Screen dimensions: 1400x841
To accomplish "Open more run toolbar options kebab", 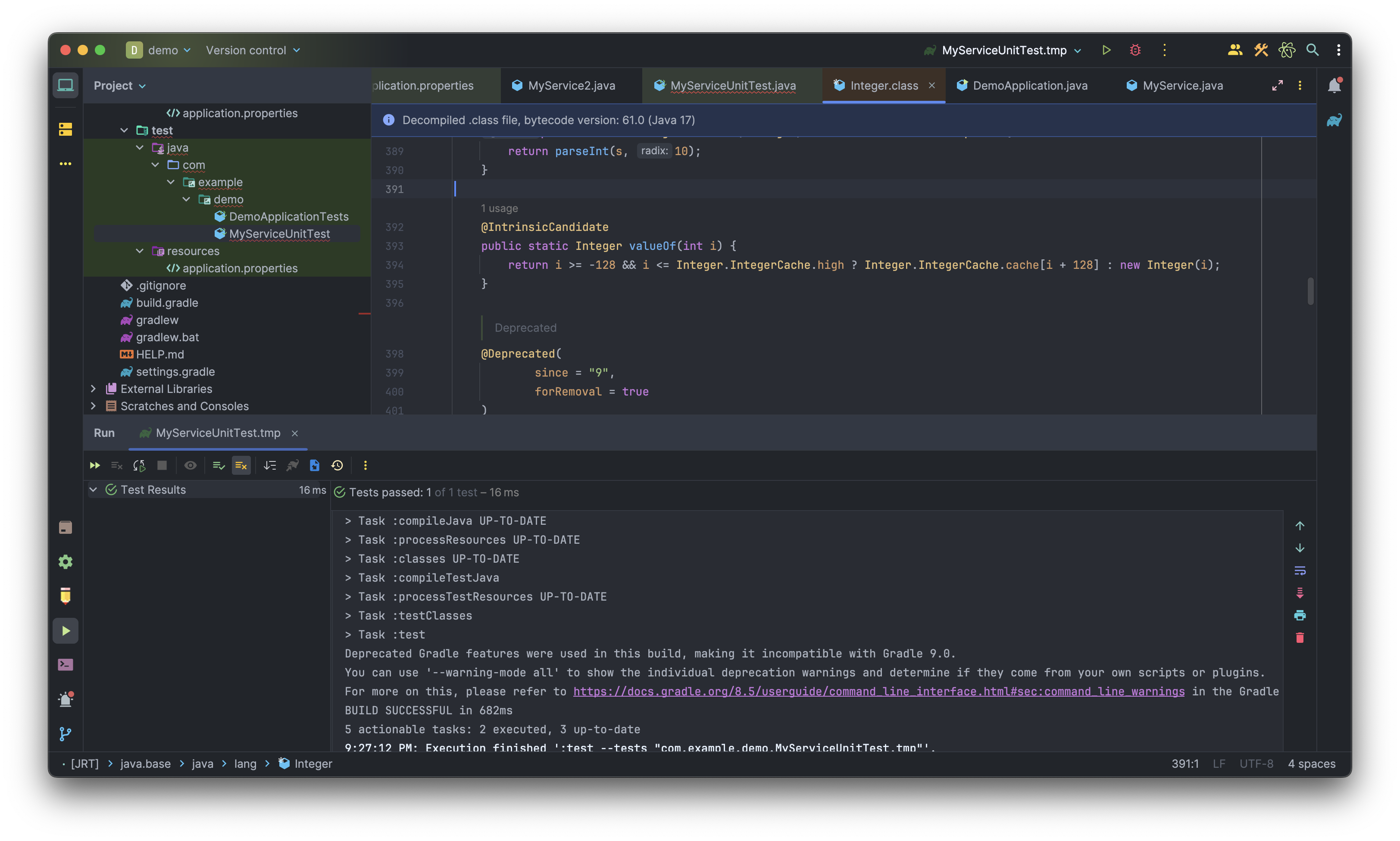I will tap(365, 465).
